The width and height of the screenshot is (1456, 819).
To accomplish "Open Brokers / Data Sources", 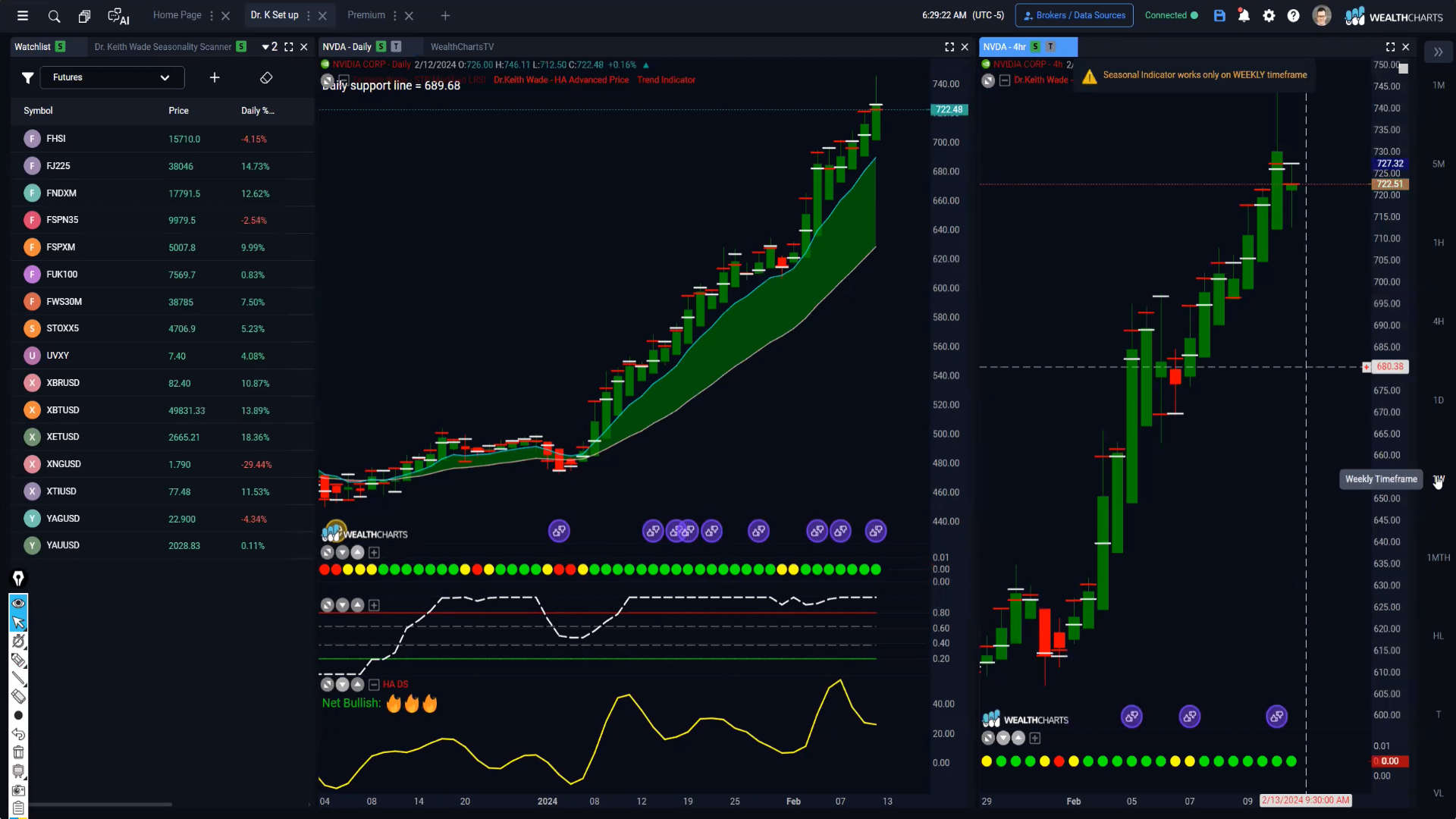I will (1075, 15).
